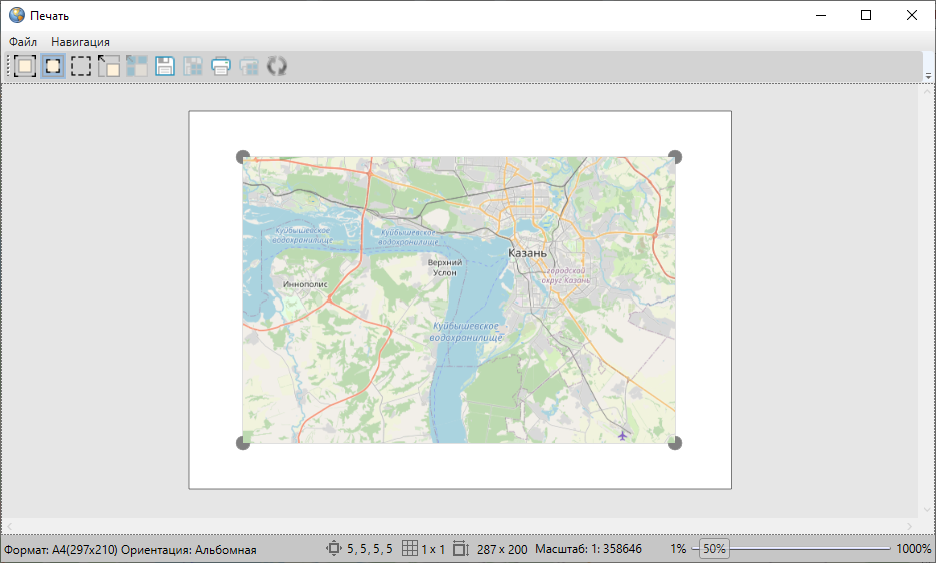Click the grayed tiled-pages print icon
This screenshot has width=936, height=563.
[249, 67]
